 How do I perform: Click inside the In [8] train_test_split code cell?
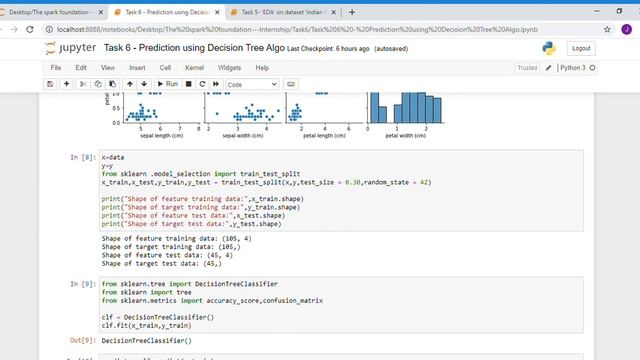341,191
